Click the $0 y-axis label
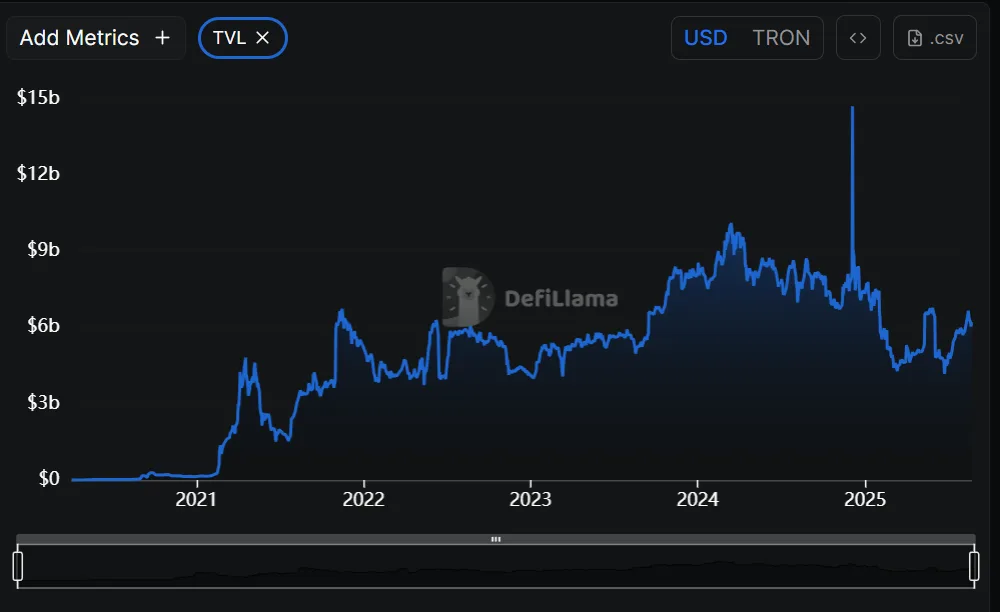The width and height of the screenshot is (1000, 612). point(49,479)
